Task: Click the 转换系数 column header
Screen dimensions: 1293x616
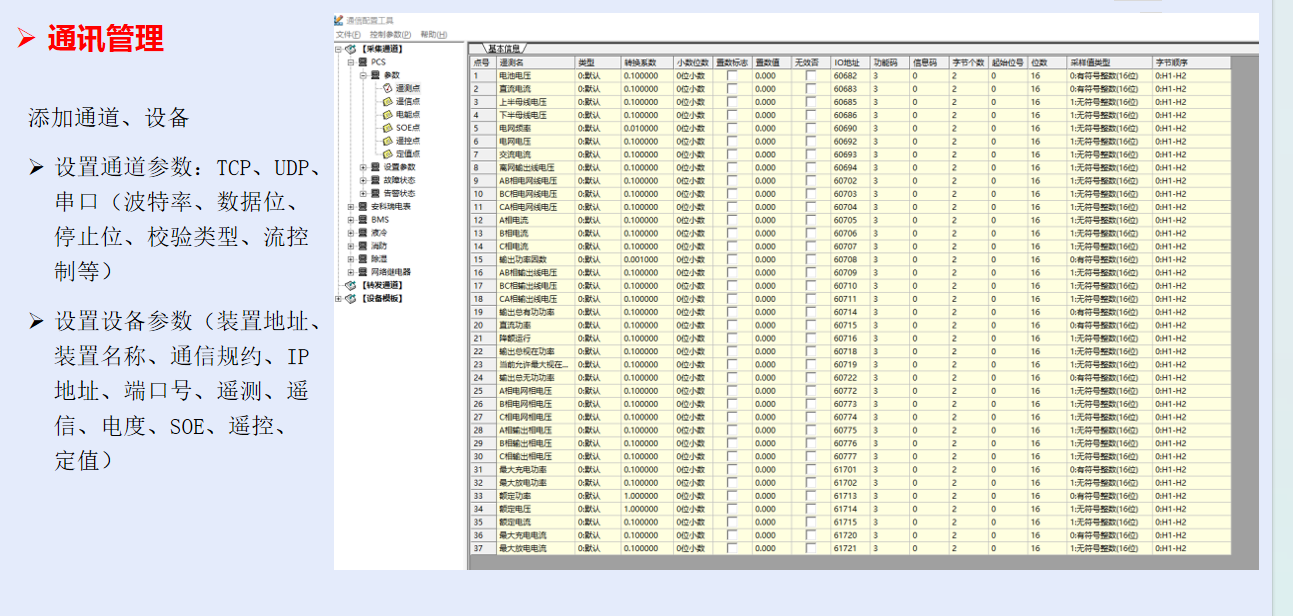Action: (x=646, y=62)
